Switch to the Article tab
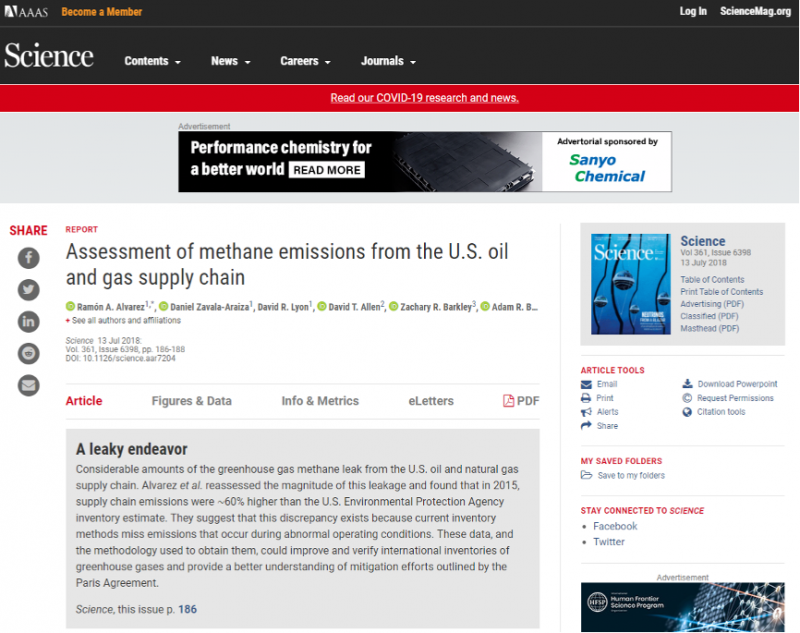The image size is (800, 633). (x=84, y=401)
